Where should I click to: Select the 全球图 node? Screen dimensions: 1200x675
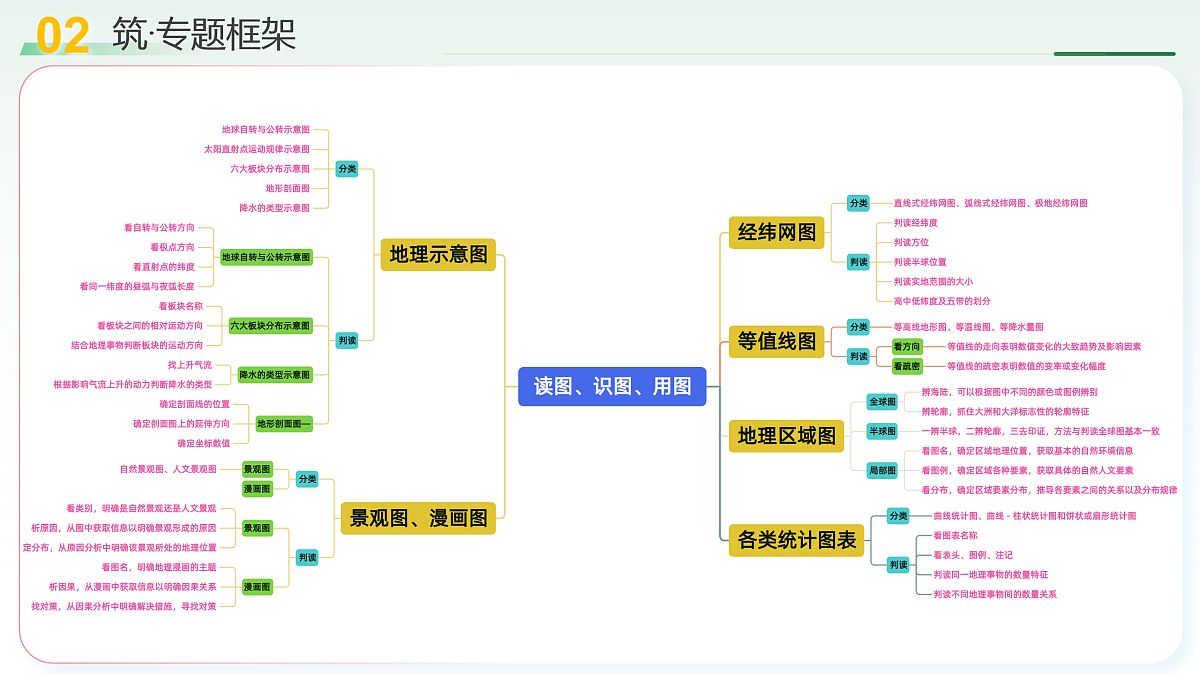pyautogui.click(x=882, y=402)
